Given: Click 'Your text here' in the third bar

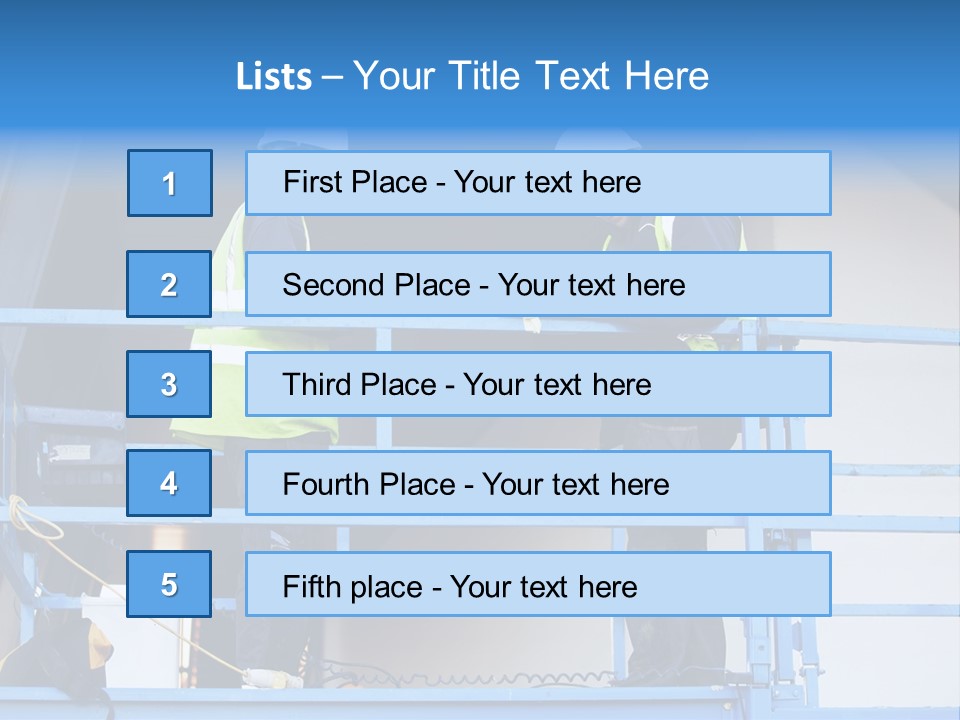Looking at the screenshot, I should 557,385.
